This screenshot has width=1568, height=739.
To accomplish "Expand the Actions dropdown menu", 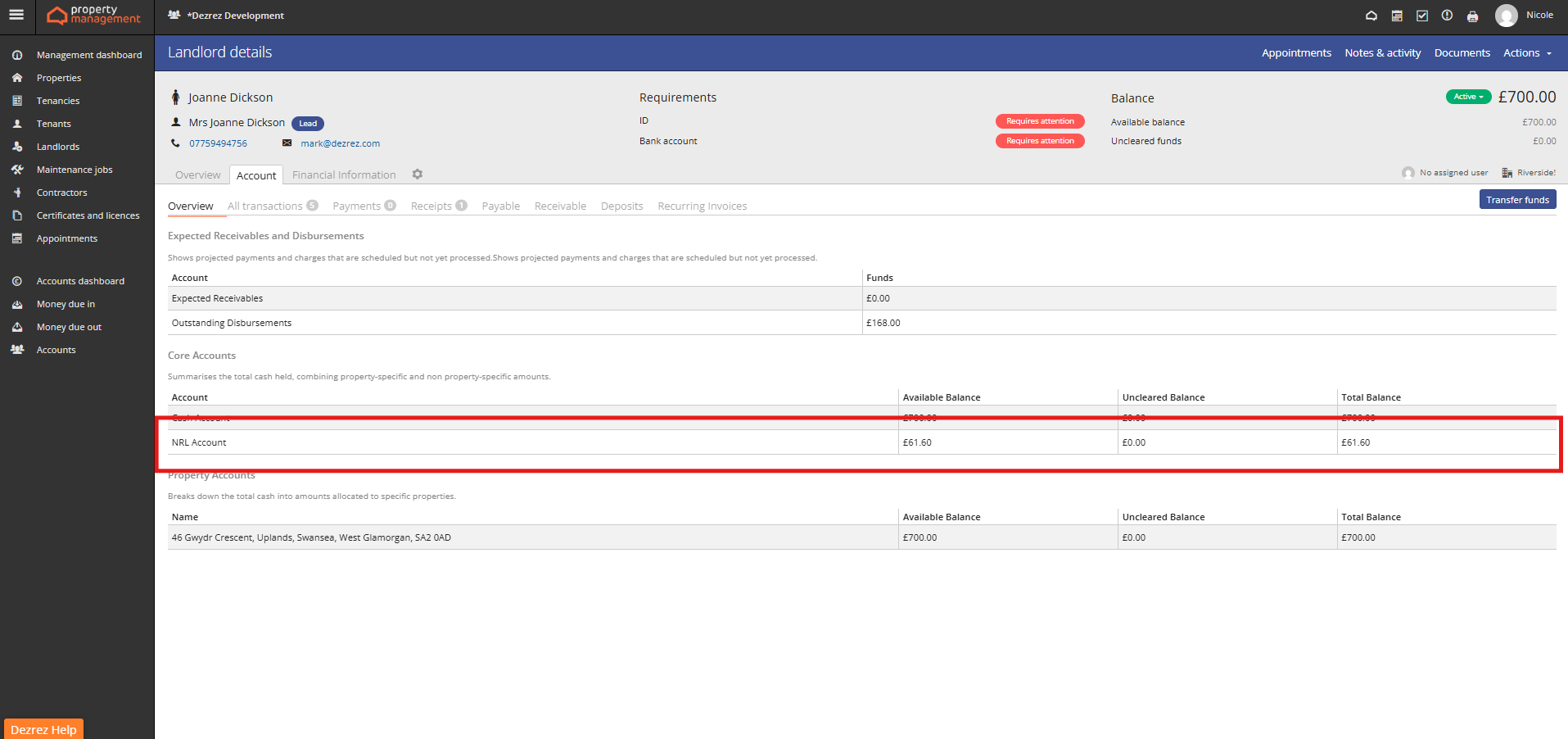I will click(1527, 53).
